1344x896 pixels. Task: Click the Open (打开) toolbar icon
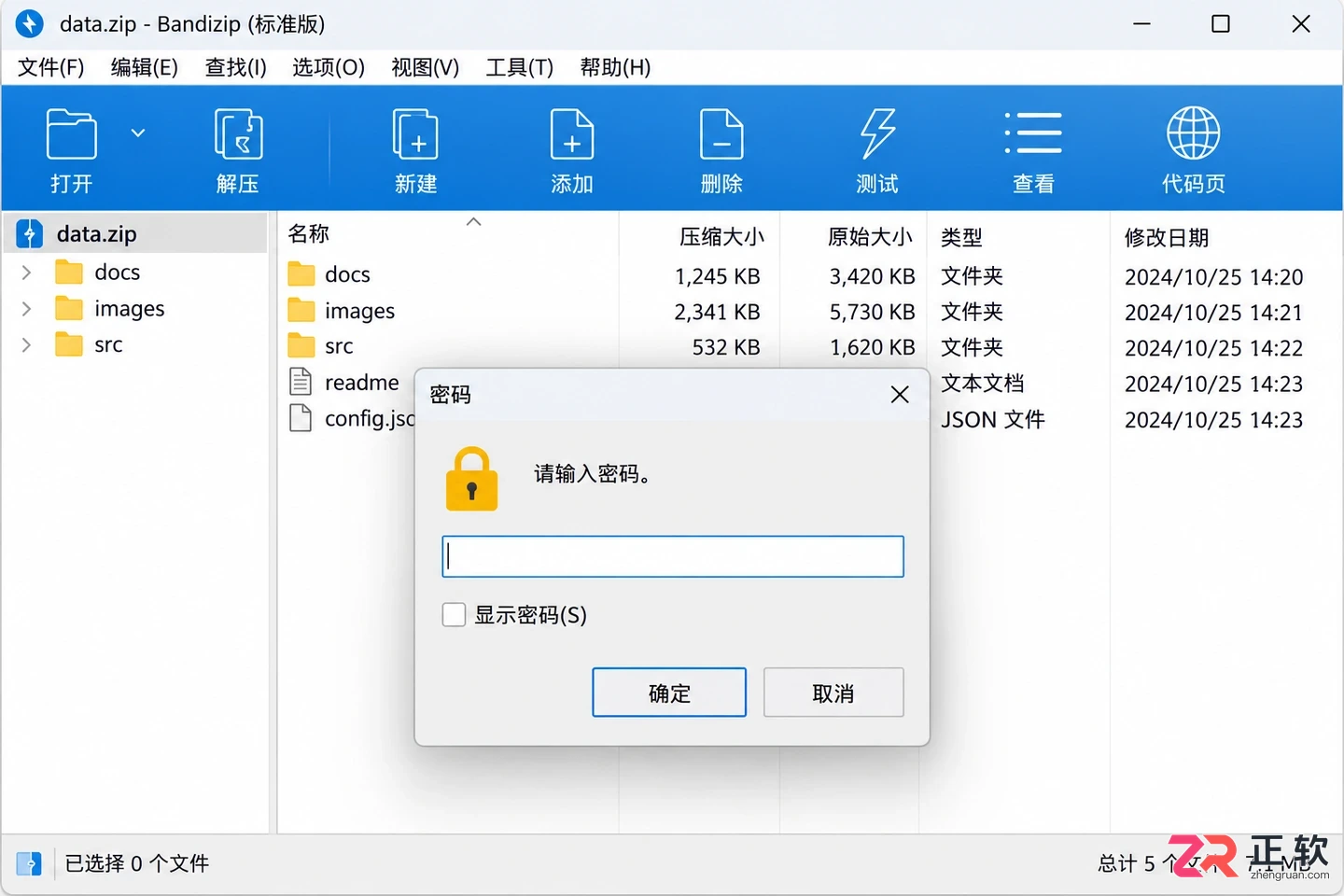pos(72,134)
